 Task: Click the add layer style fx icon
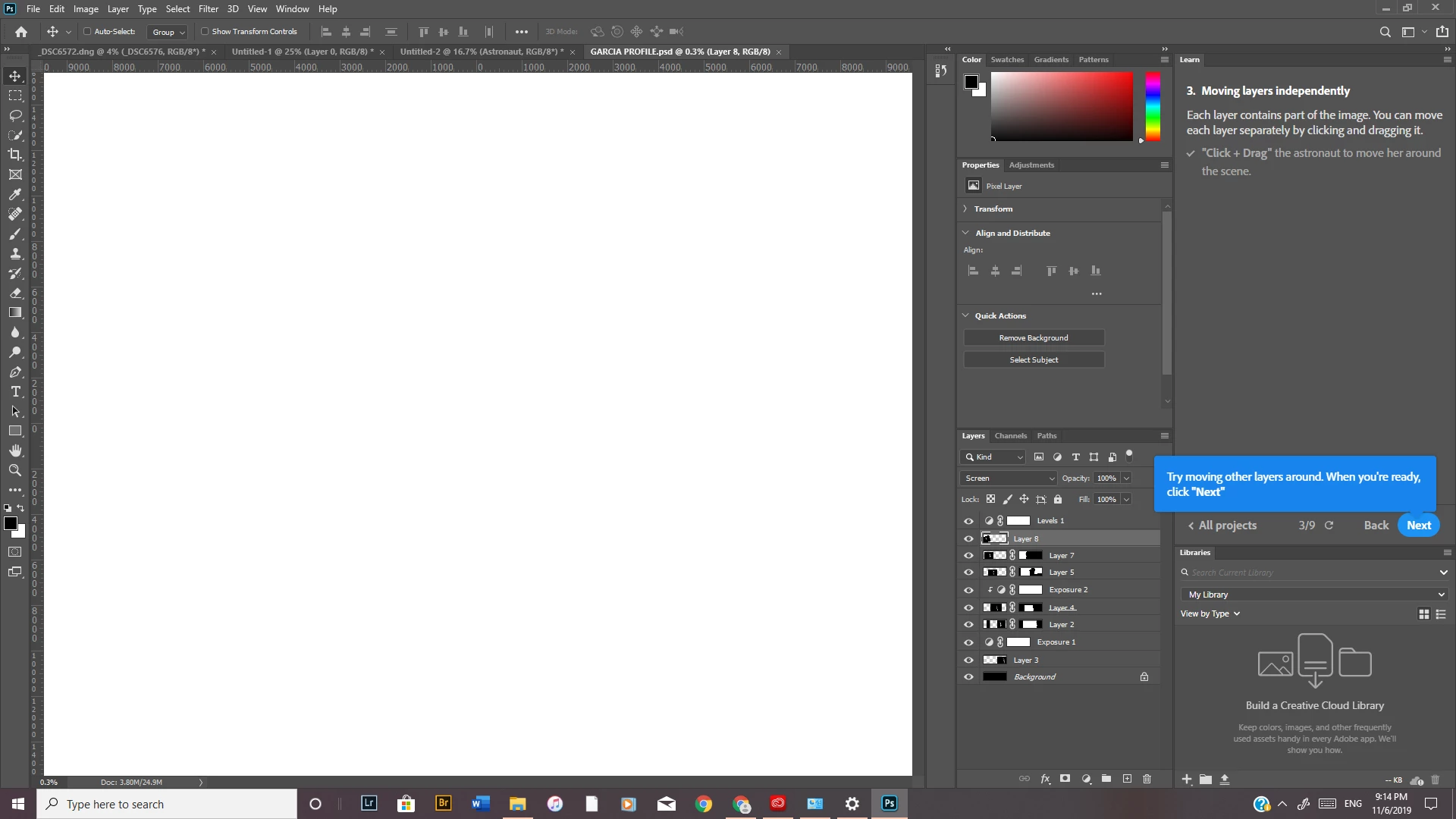click(1045, 779)
